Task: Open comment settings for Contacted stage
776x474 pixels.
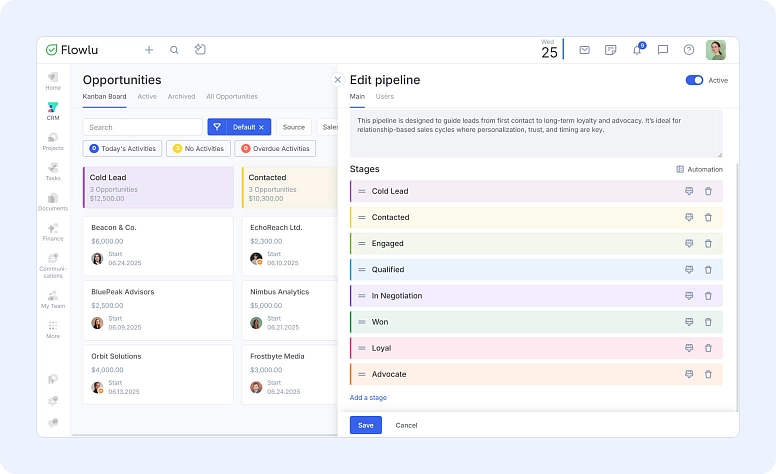Action: point(688,217)
